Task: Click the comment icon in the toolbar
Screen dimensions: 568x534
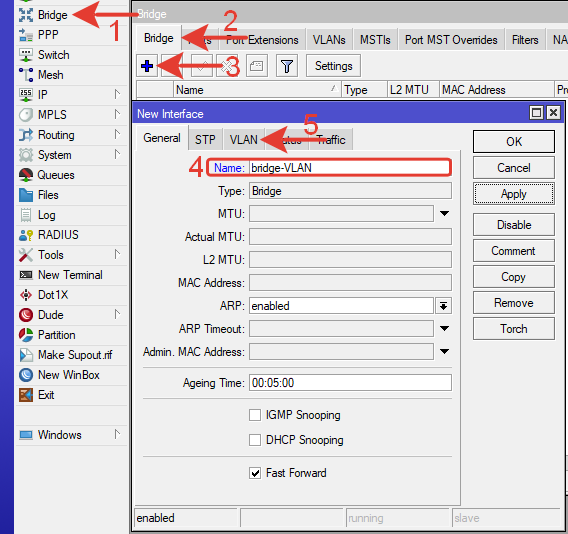Action: pyautogui.click(x=256, y=66)
